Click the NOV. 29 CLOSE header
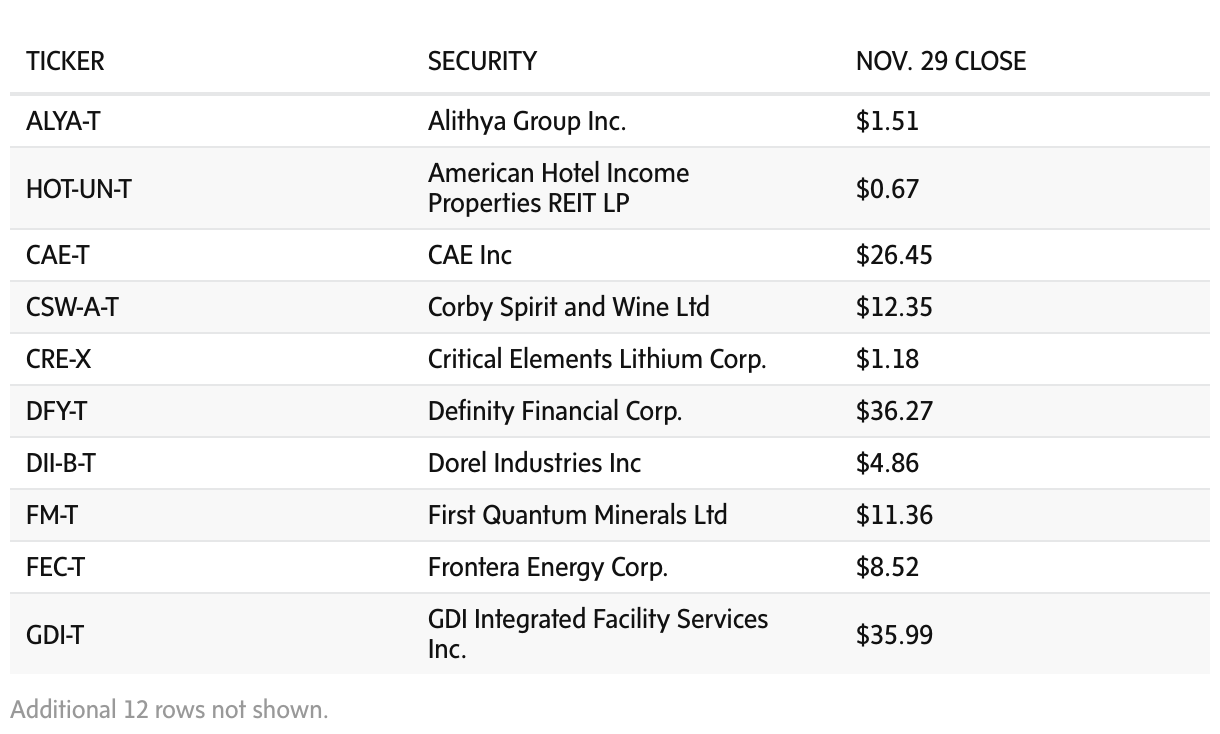Image resolution: width=1220 pixels, height=734 pixels. pyautogui.click(x=940, y=61)
